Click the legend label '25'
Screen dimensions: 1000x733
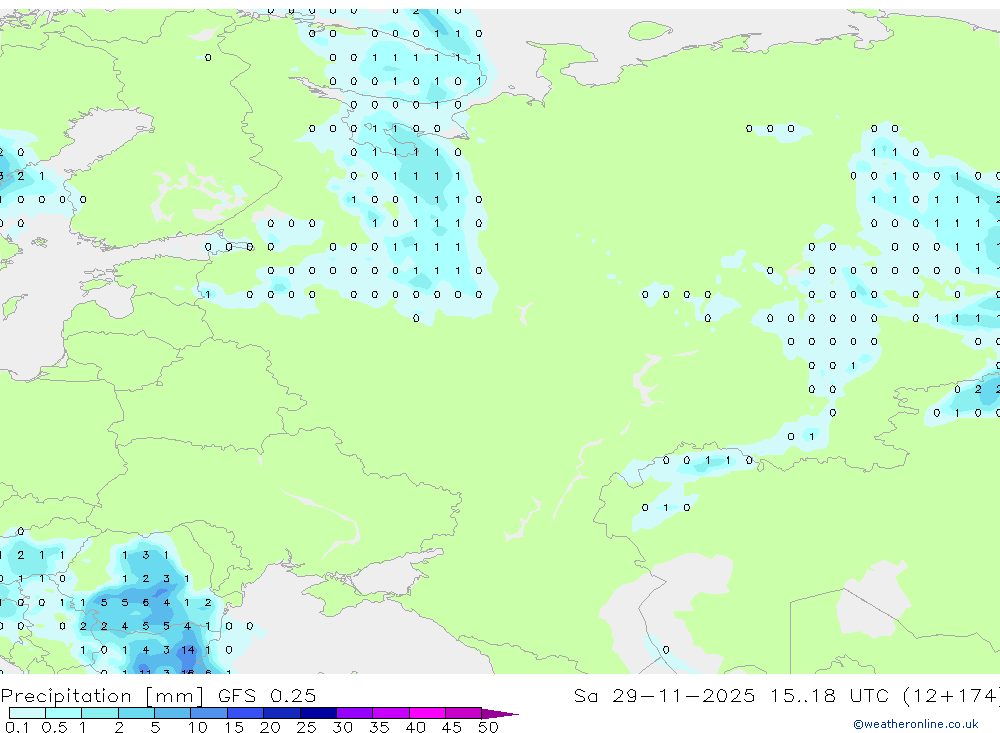click(306, 727)
